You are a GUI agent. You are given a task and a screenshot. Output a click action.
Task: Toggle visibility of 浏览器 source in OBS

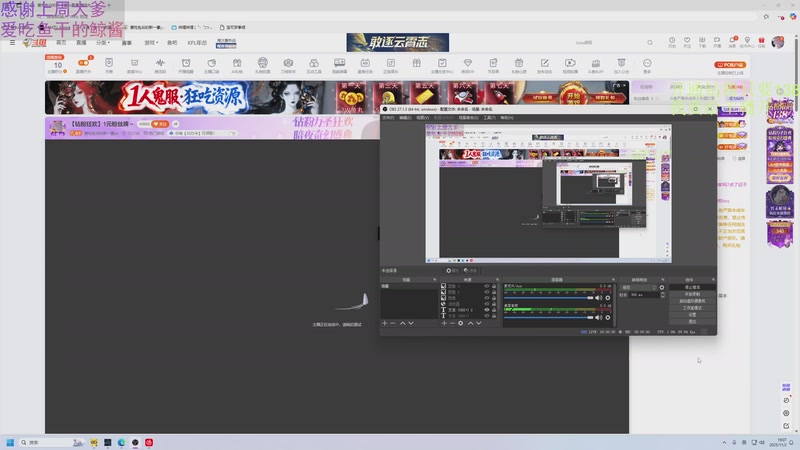487,304
